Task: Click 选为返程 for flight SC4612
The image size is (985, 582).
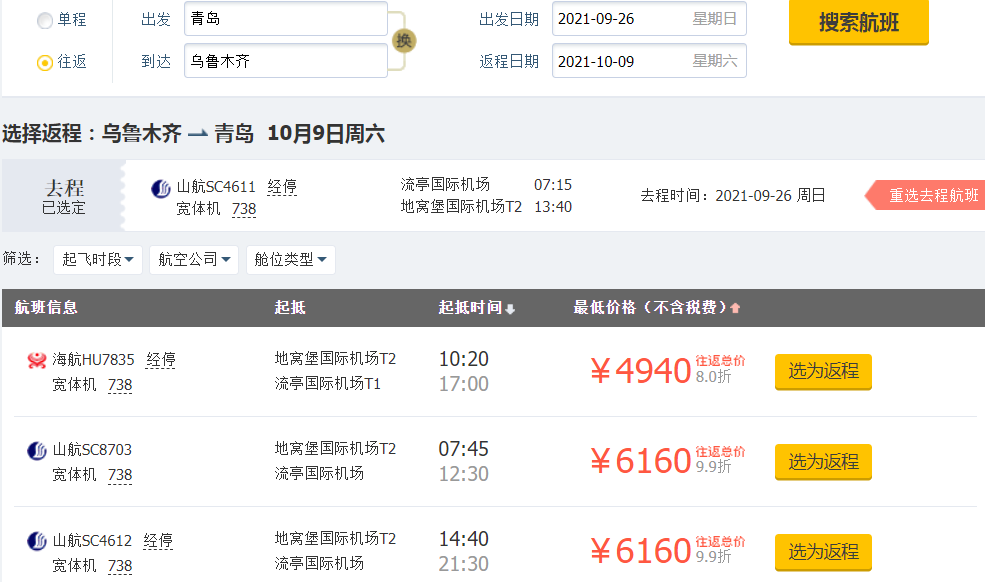Action: [824, 552]
